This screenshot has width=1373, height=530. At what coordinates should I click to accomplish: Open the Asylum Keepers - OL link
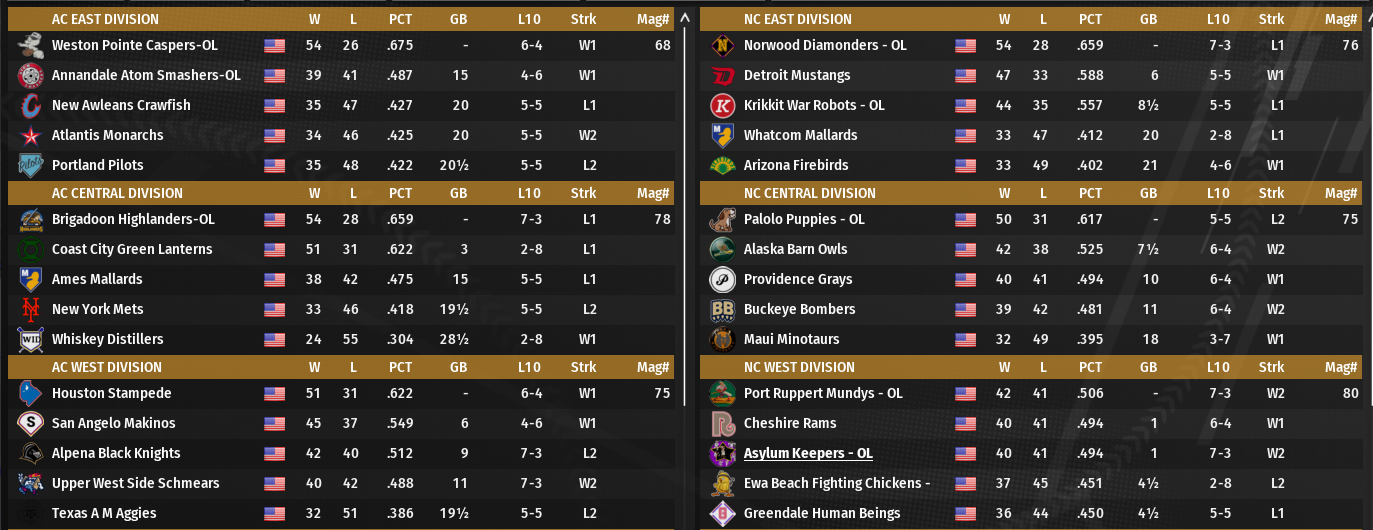tap(808, 453)
